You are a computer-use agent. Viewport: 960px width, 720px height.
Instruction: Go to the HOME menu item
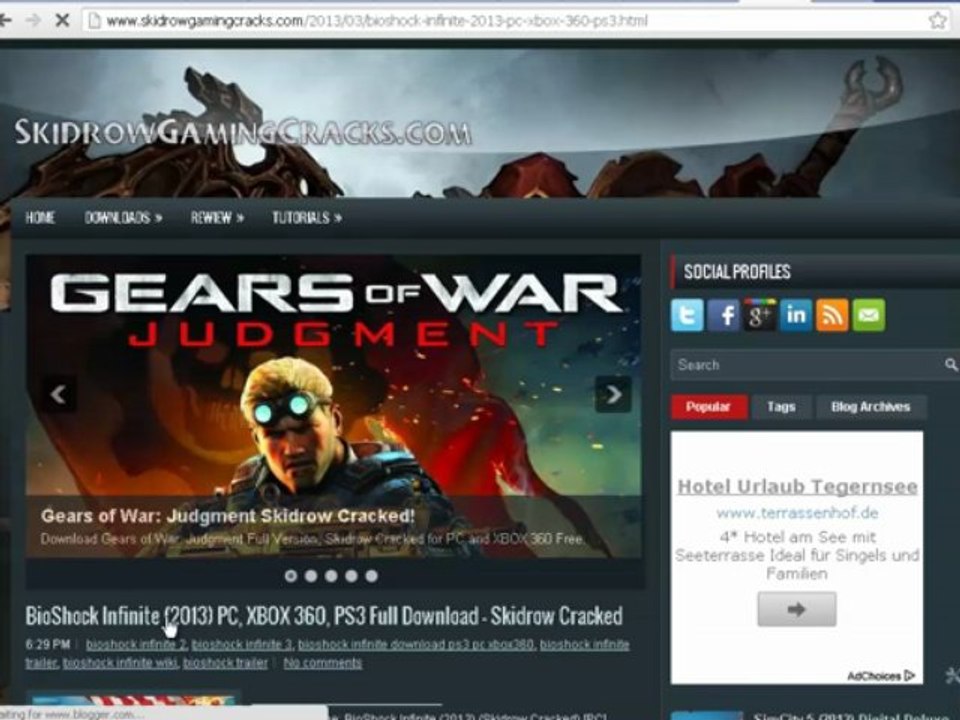pos(40,217)
